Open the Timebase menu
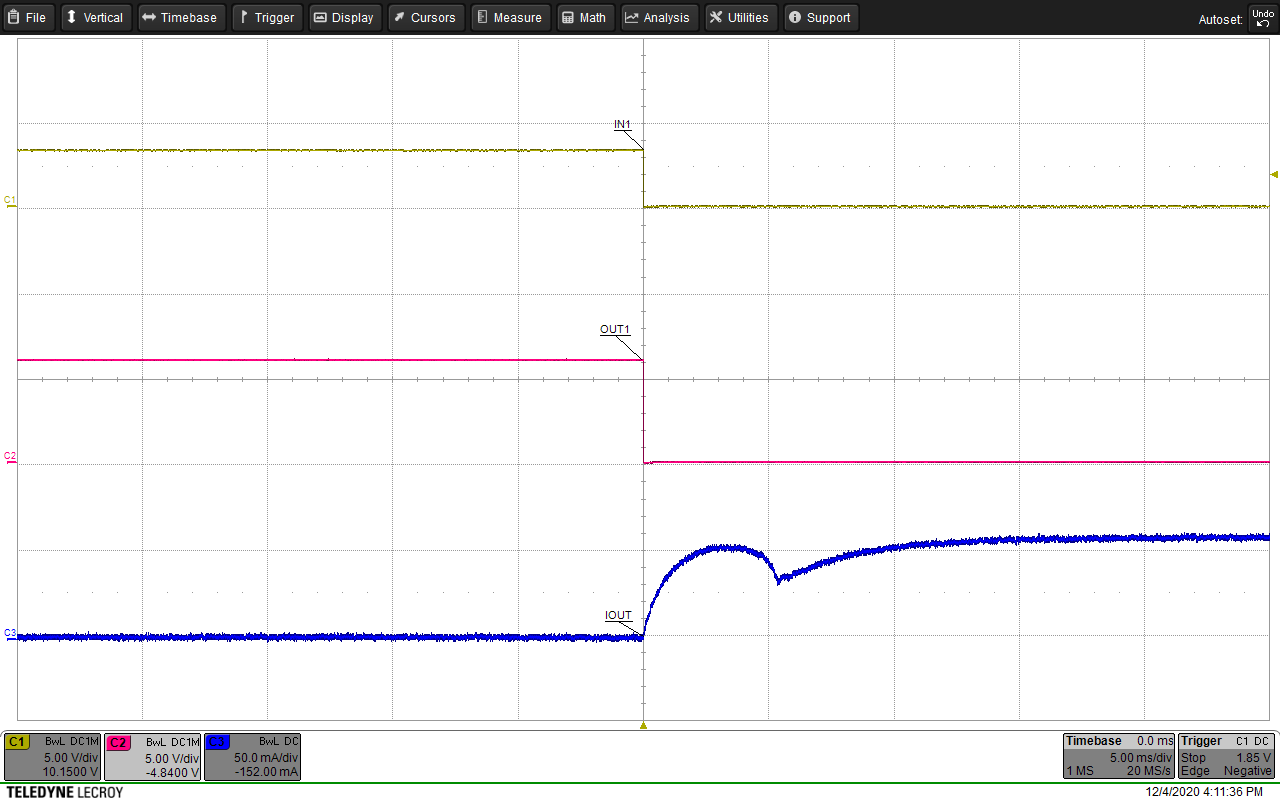 click(181, 17)
